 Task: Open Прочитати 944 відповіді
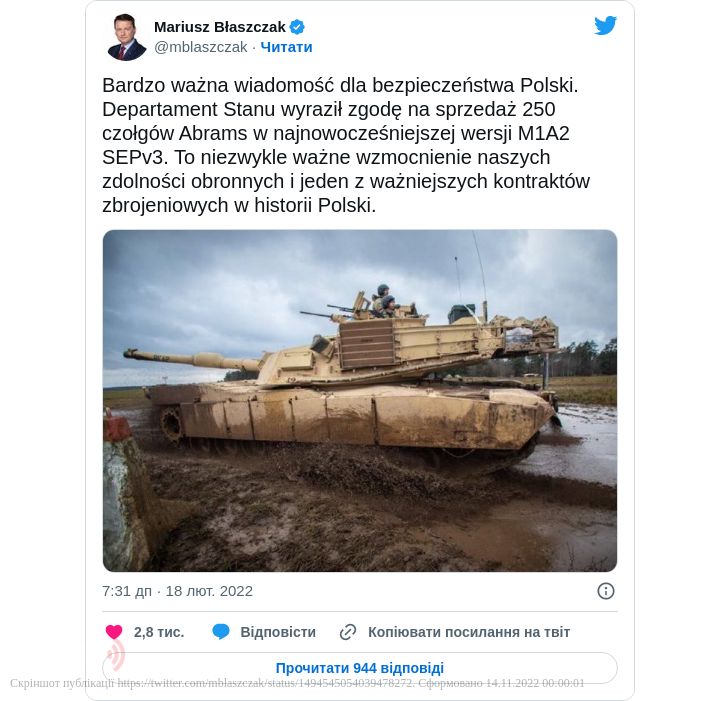tap(360, 668)
